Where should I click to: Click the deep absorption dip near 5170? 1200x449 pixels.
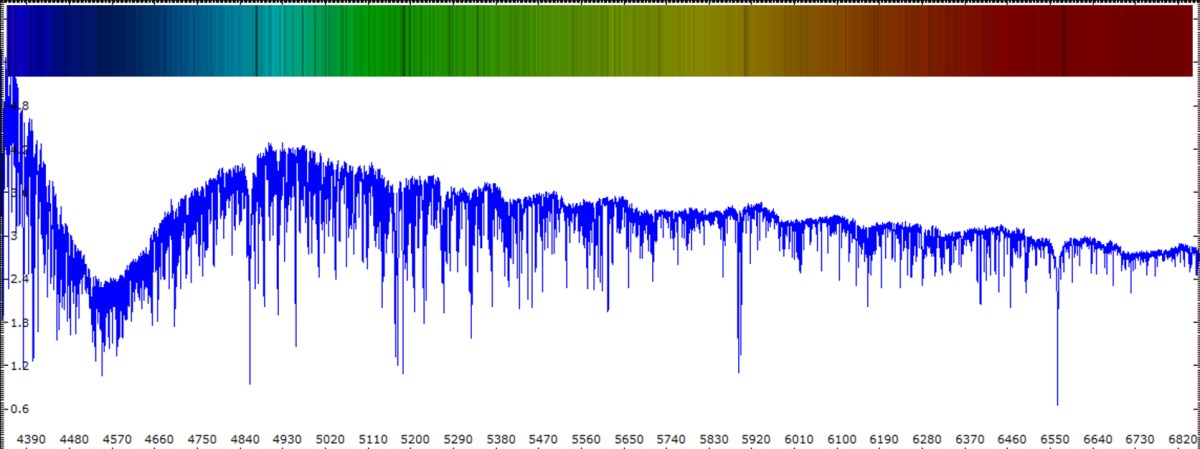pyautogui.click(x=402, y=372)
